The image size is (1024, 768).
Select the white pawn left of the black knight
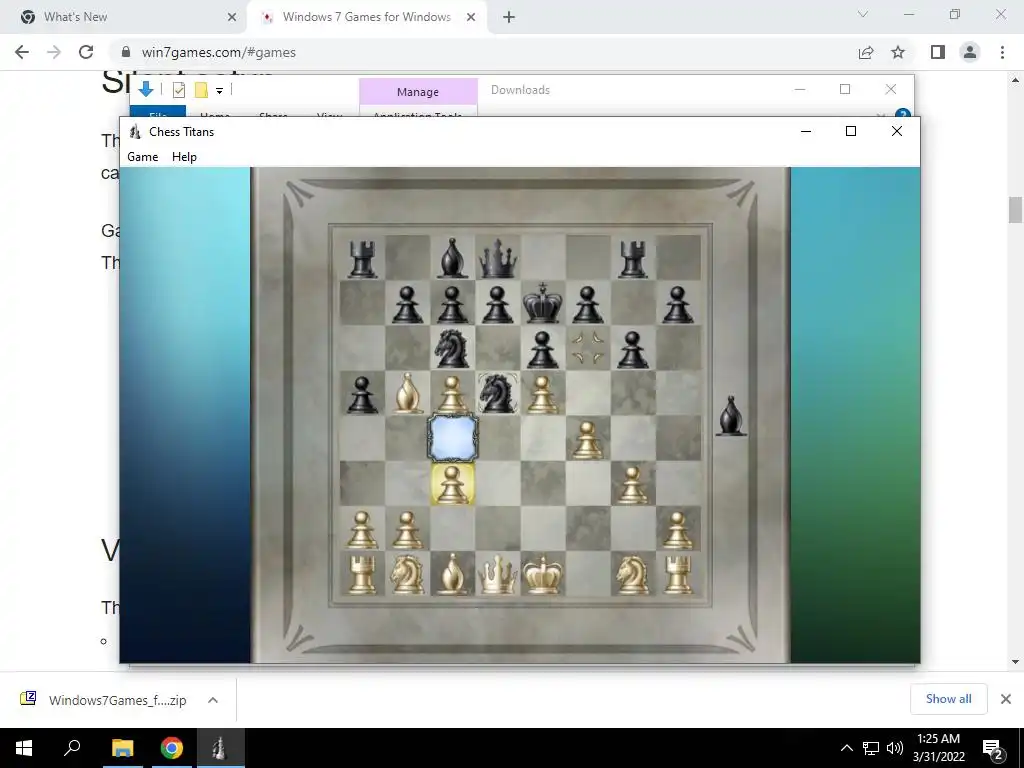(x=452, y=394)
